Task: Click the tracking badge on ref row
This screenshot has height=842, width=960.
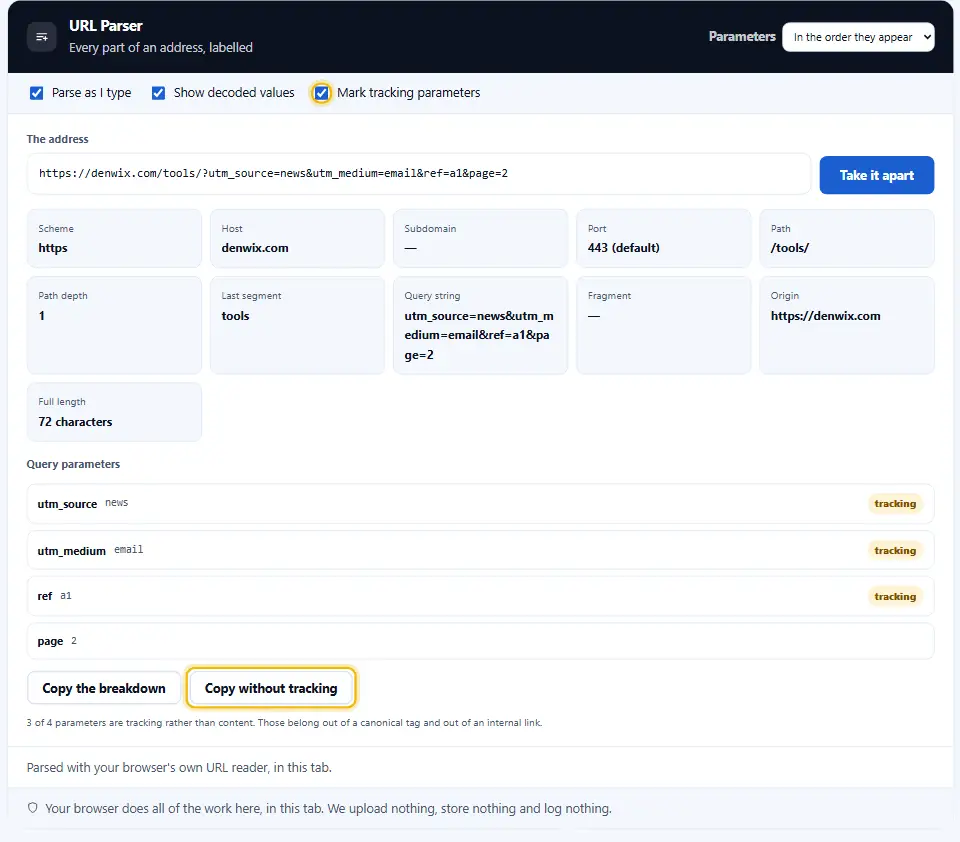Action: tap(894, 596)
